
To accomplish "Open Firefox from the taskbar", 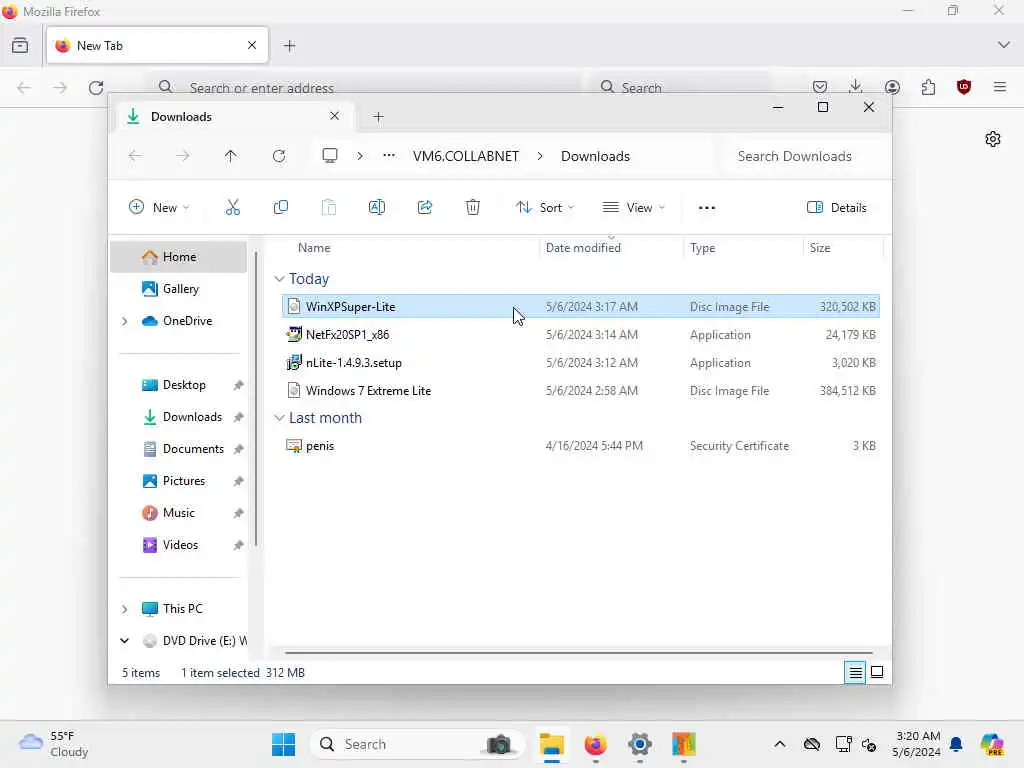I will (x=596, y=744).
